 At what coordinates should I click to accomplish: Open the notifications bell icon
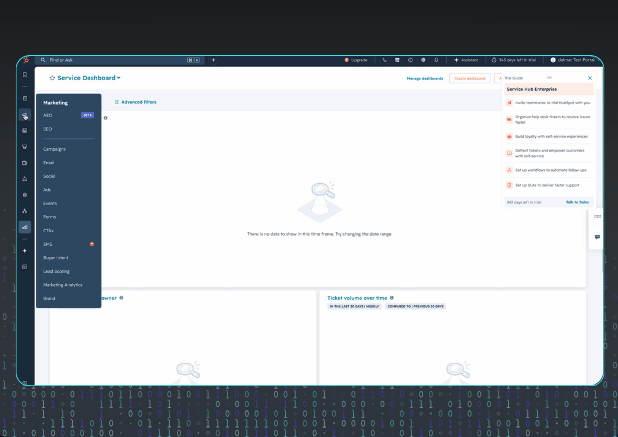pyautogui.click(x=436, y=60)
